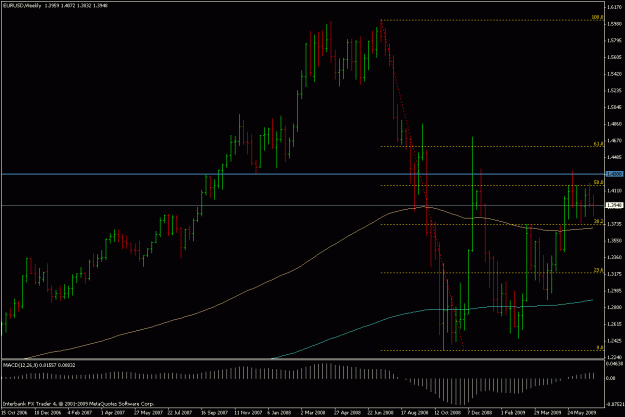Click the 4 Feb 2007 date label

point(80,413)
